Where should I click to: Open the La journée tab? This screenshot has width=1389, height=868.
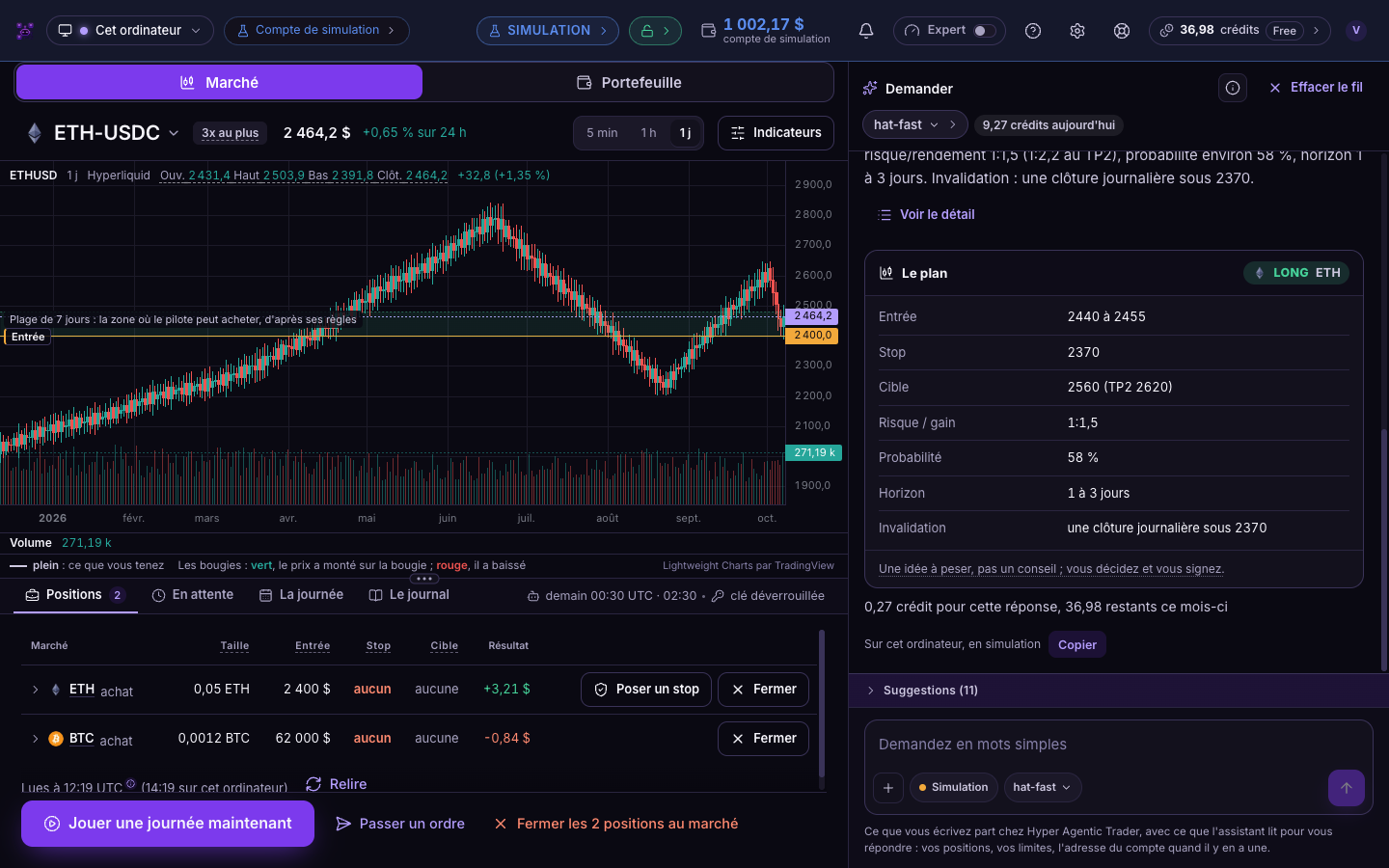pyautogui.click(x=301, y=595)
